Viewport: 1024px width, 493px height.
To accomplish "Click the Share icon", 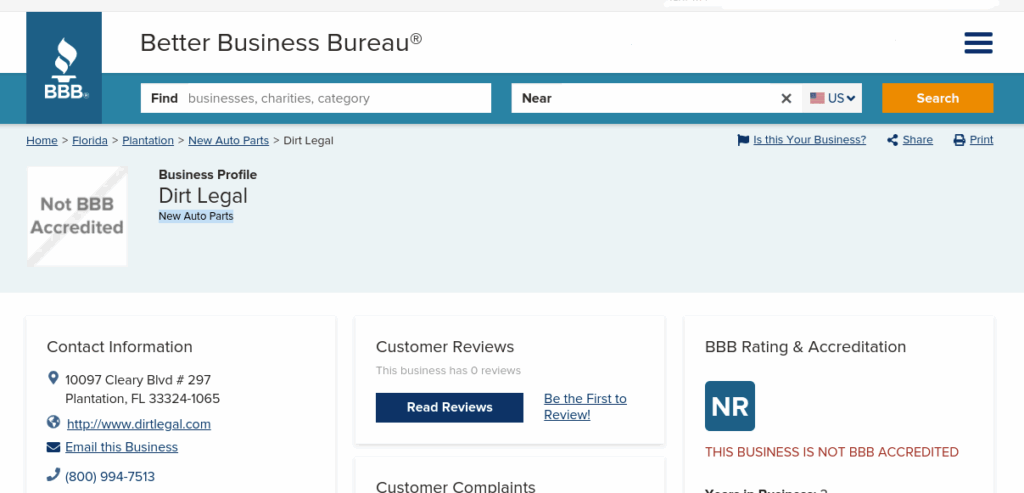I will [x=892, y=140].
